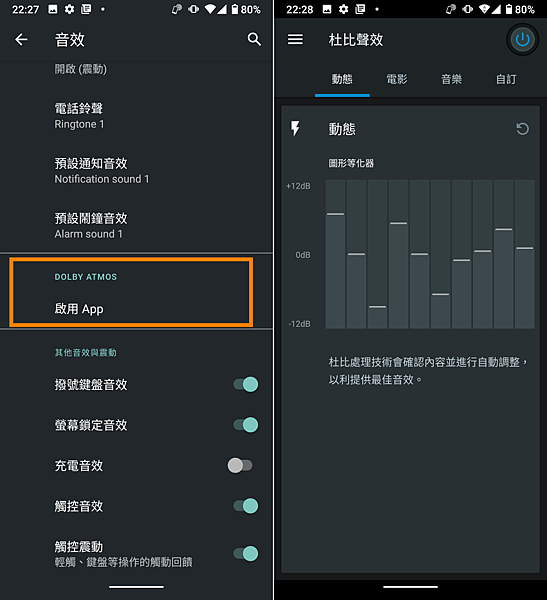The image size is (547, 600).
Task: Tap the 其他音效與震動 section header
Action: click(85, 352)
